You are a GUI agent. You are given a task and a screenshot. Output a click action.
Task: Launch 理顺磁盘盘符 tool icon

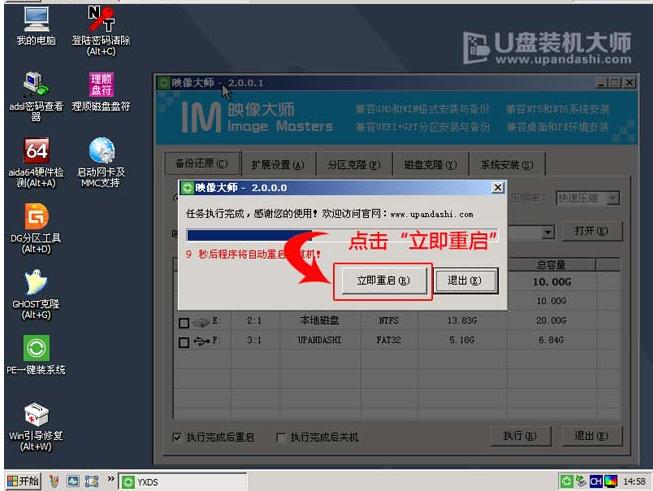click(101, 85)
